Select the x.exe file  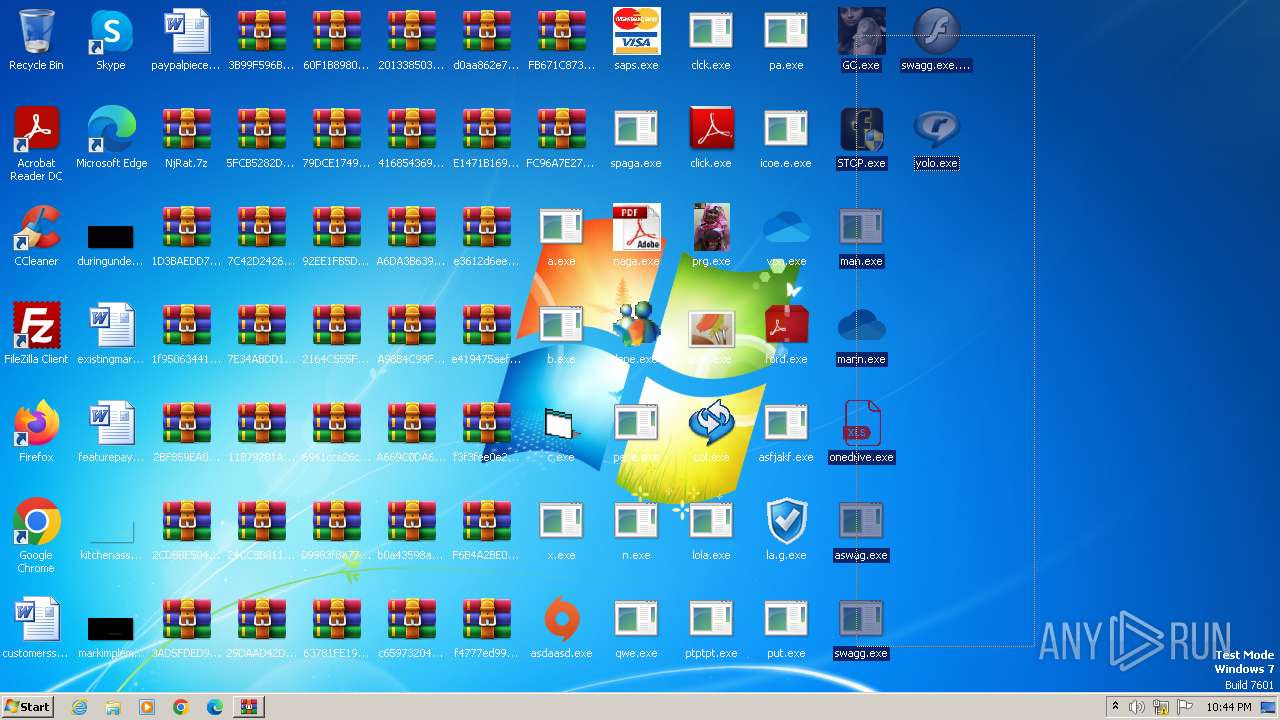561,530
